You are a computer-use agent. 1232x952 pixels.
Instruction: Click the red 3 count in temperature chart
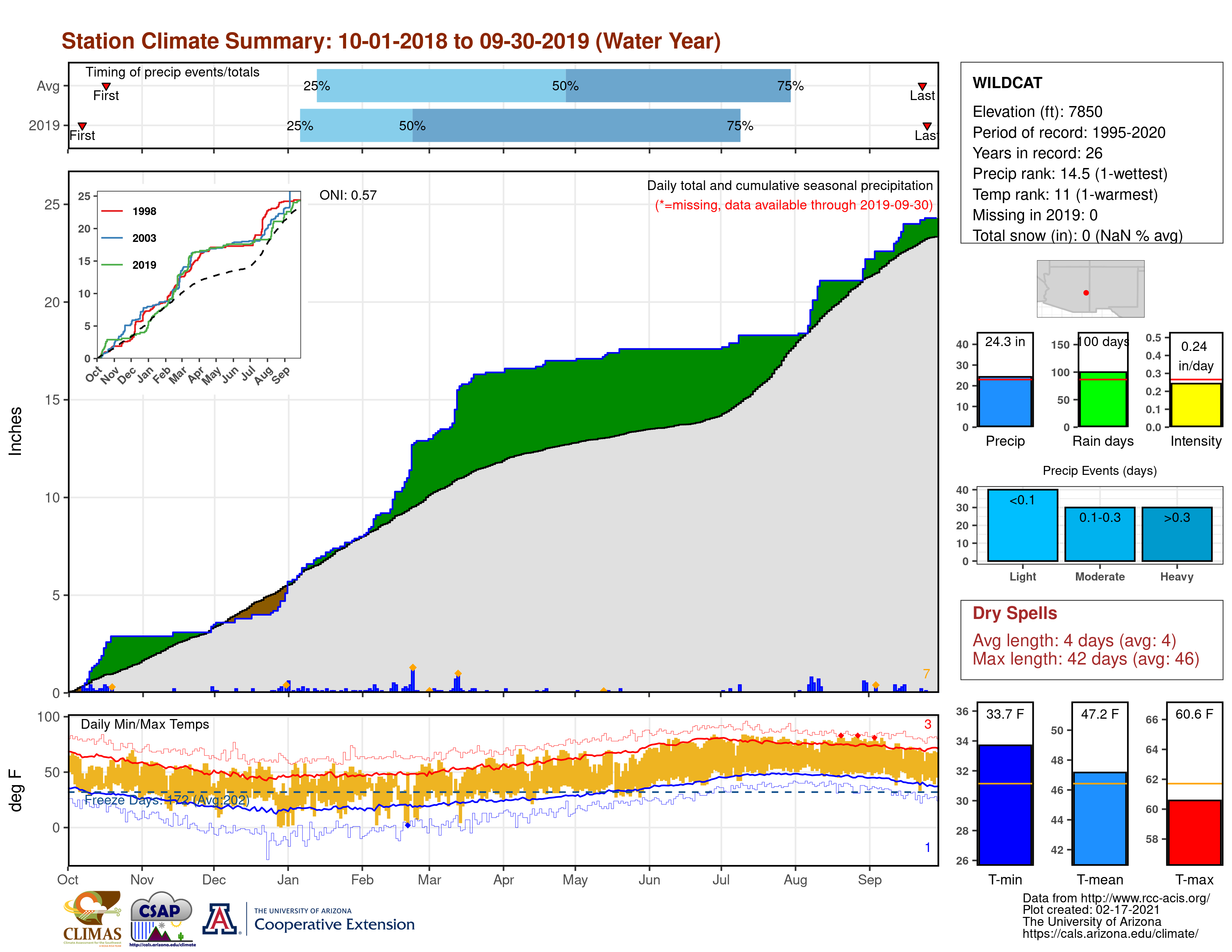(927, 724)
